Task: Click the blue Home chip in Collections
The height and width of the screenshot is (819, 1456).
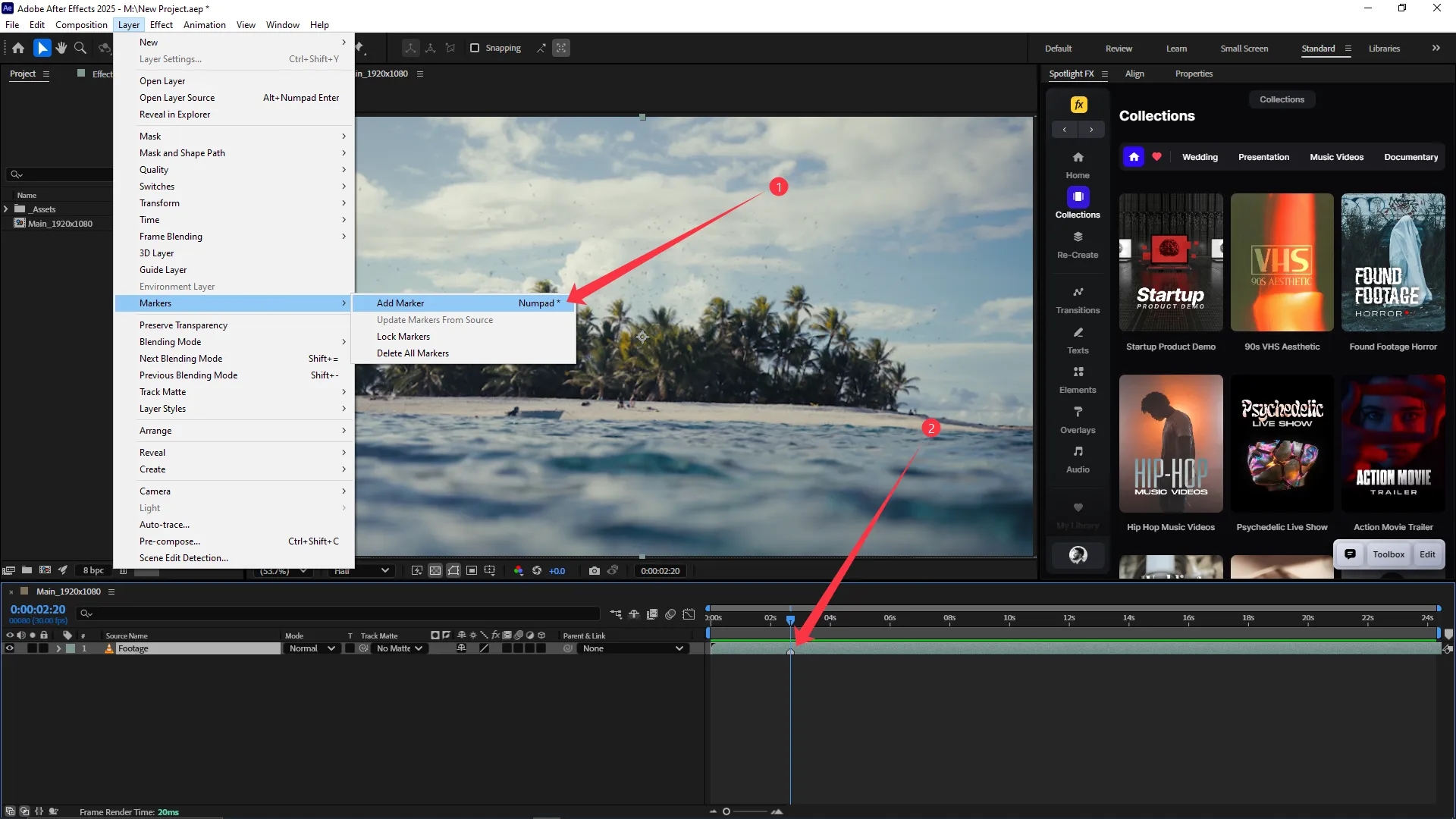Action: click(x=1134, y=157)
